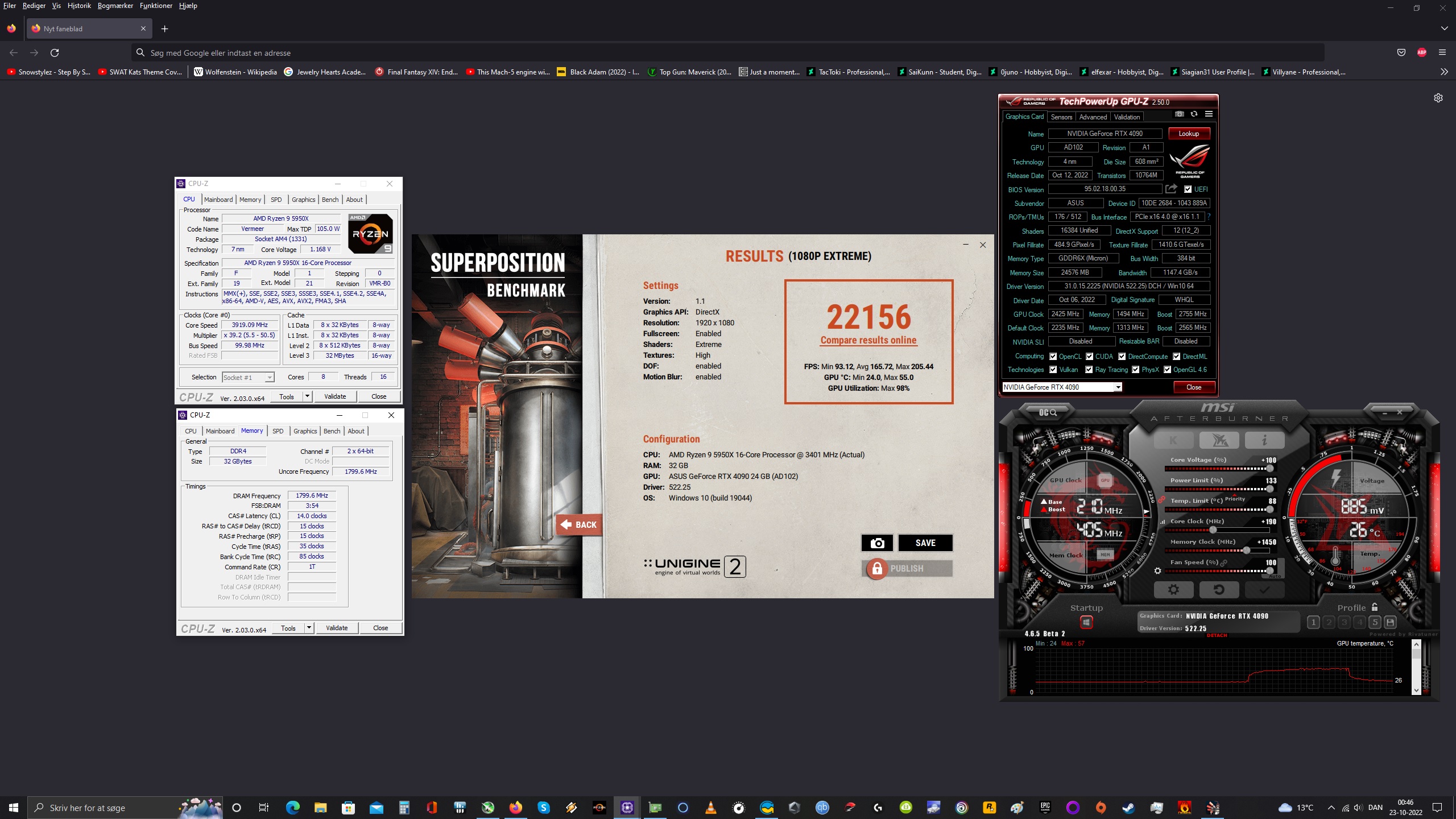Viewport: 1456px width, 819px height.
Task: Take GPU-Z screenshot with camera icon
Action: point(1180,114)
